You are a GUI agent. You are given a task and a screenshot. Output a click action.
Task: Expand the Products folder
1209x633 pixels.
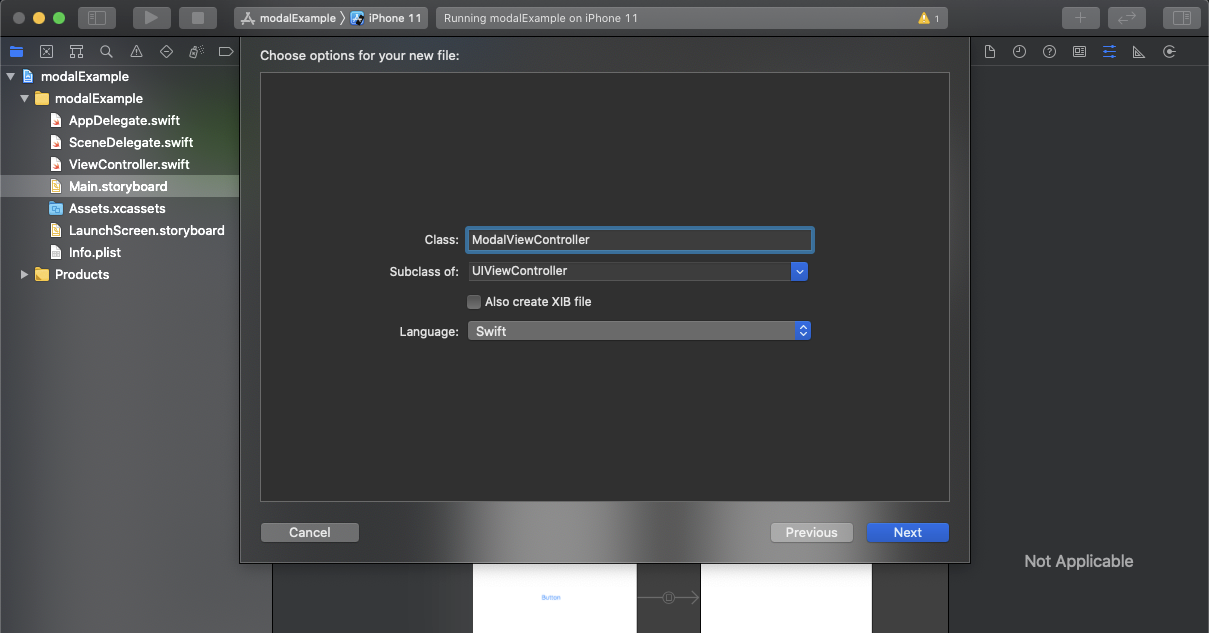pyautogui.click(x=24, y=274)
